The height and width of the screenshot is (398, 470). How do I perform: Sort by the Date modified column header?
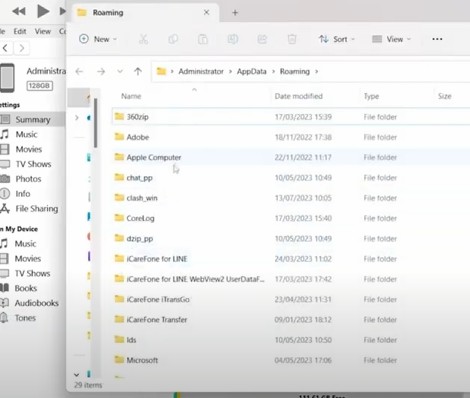(298, 96)
